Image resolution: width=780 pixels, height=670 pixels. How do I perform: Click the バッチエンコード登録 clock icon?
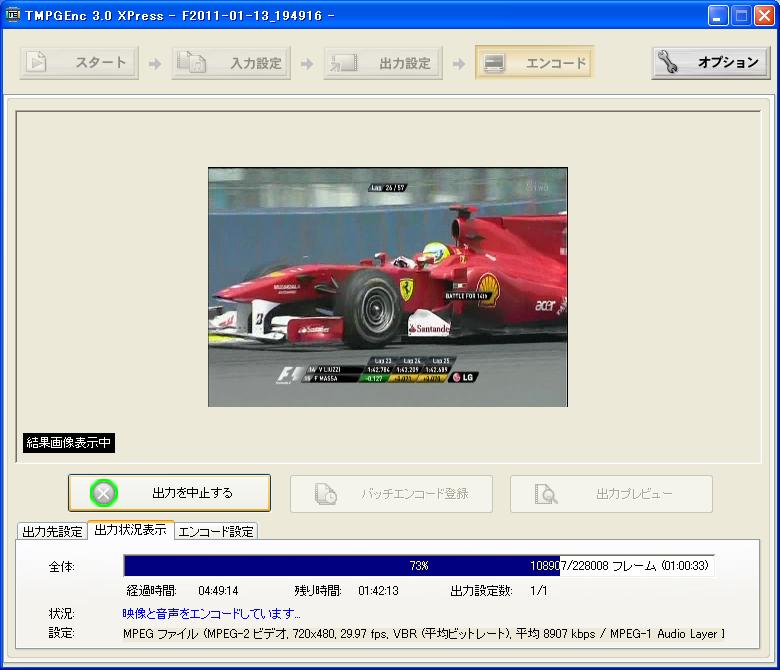coord(326,493)
